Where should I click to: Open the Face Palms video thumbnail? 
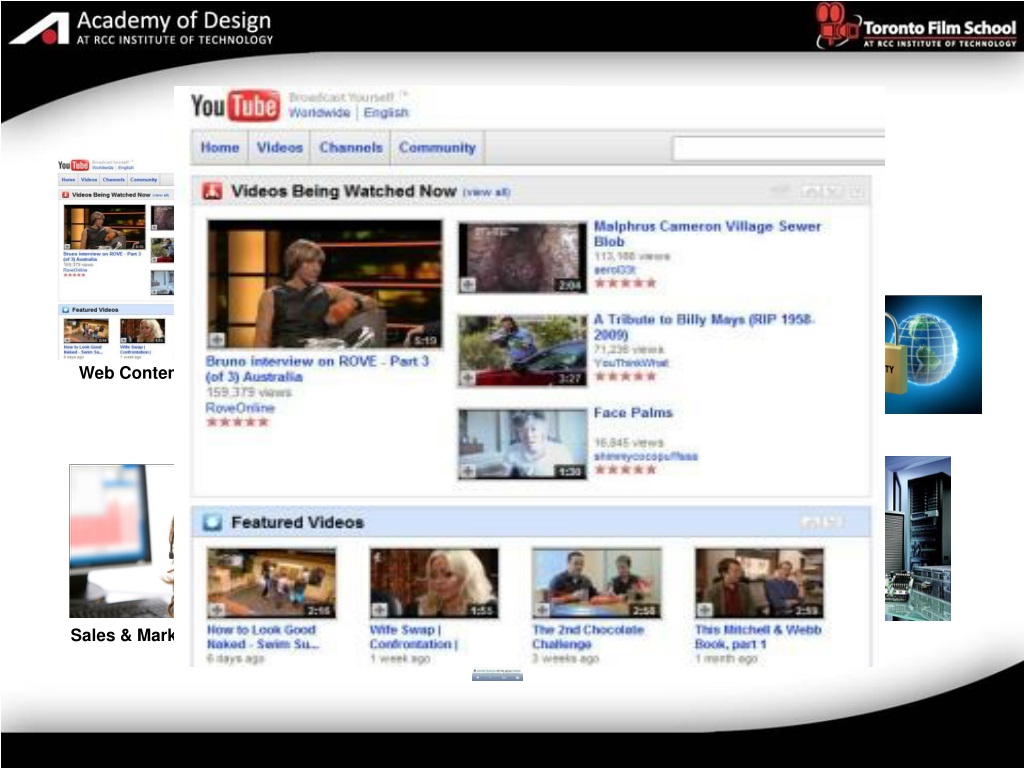point(522,444)
